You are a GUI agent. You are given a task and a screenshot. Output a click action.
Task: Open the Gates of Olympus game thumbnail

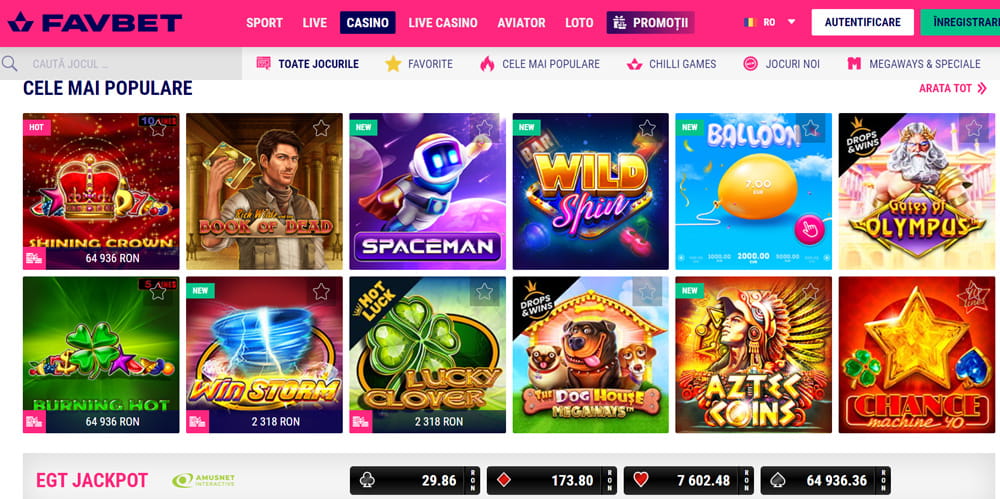(916, 191)
